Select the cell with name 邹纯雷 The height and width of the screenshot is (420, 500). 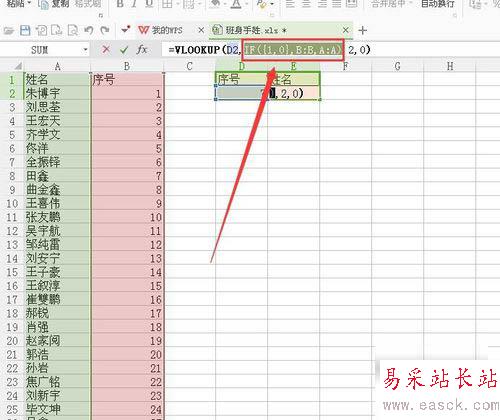(x=57, y=245)
